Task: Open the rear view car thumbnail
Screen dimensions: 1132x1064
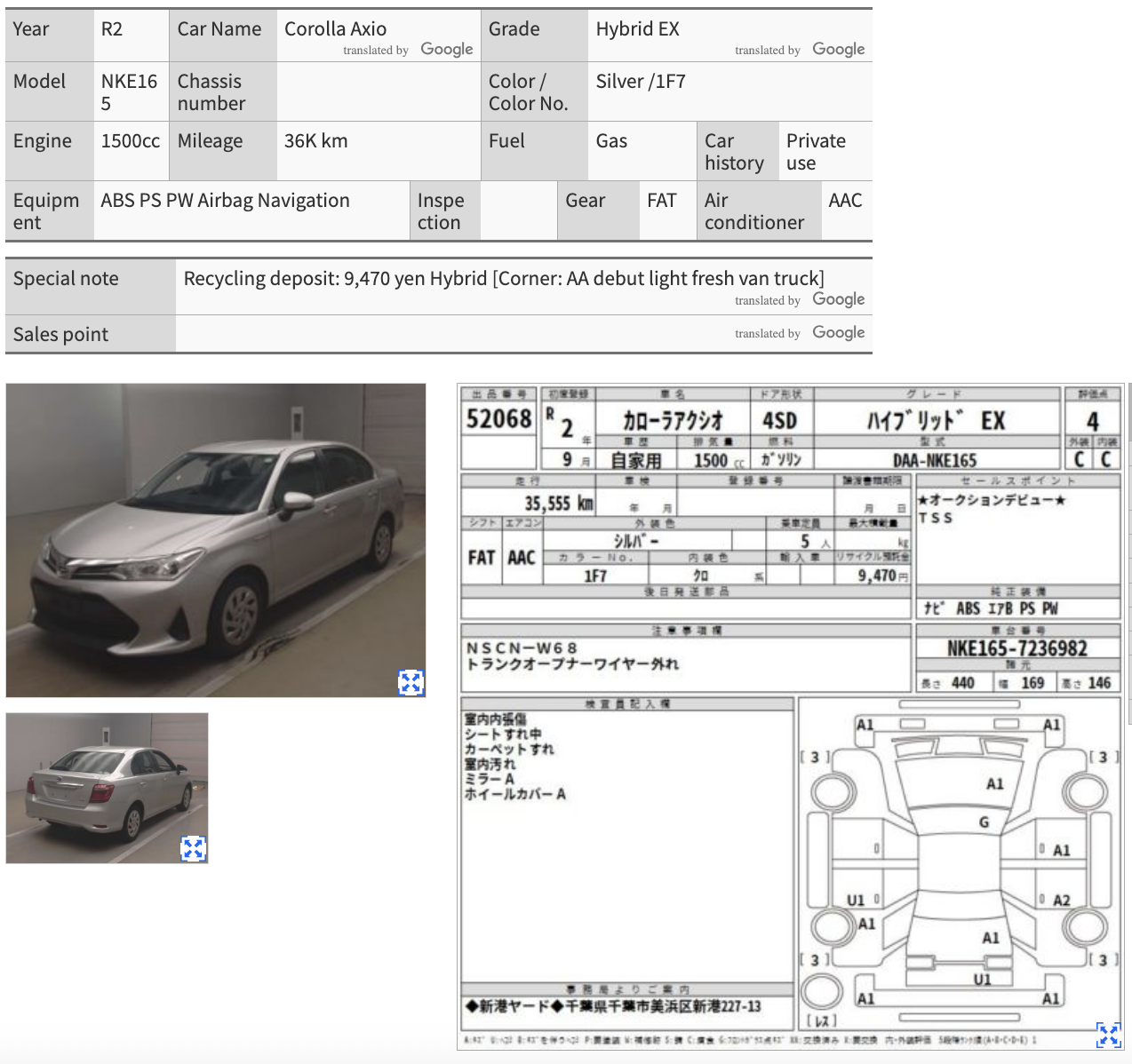Action: point(107,787)
